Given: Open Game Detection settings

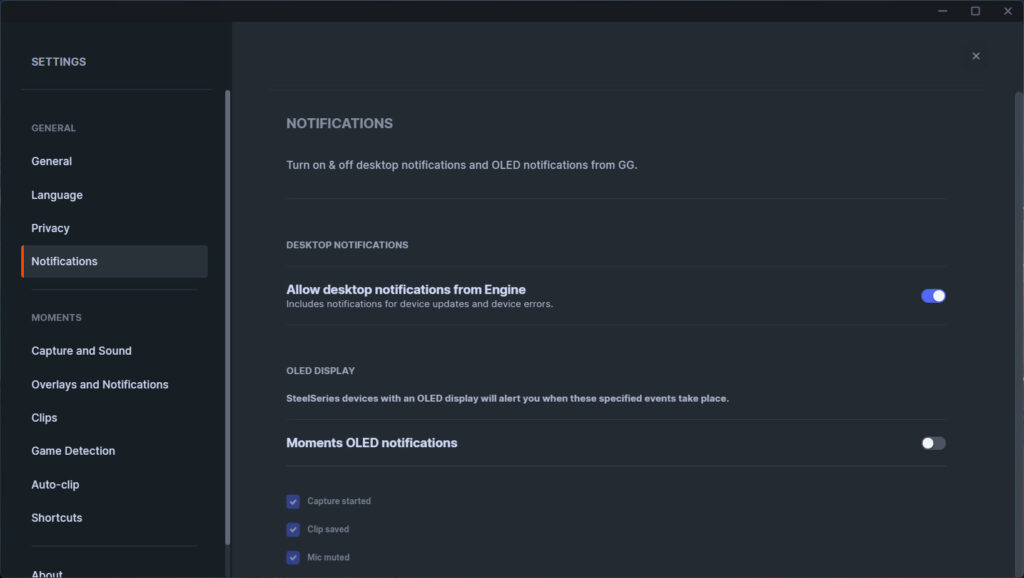Looking at the screenshot, I should (73, 451).
